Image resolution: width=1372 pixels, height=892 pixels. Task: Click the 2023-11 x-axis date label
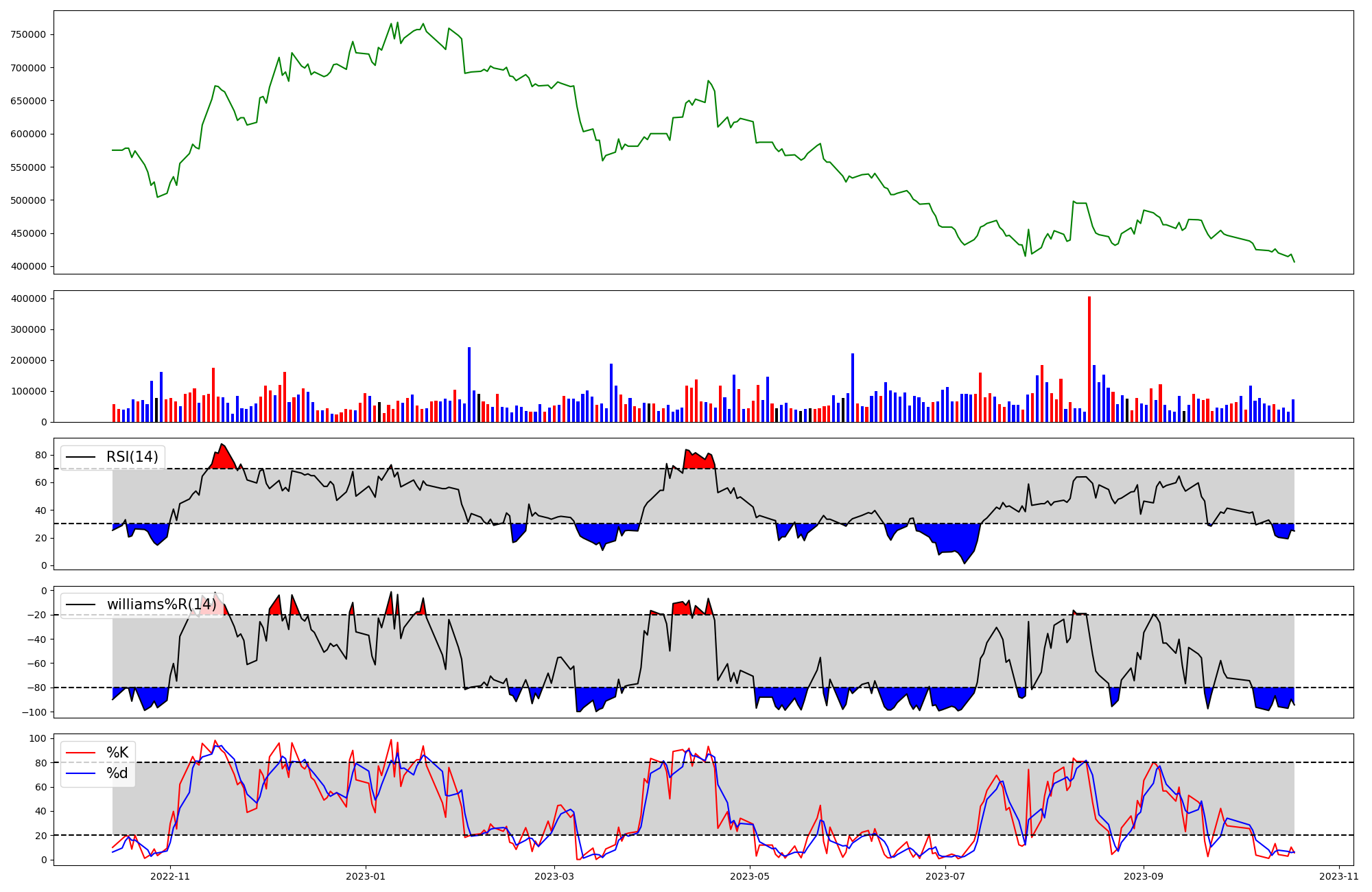[1338, 876]
